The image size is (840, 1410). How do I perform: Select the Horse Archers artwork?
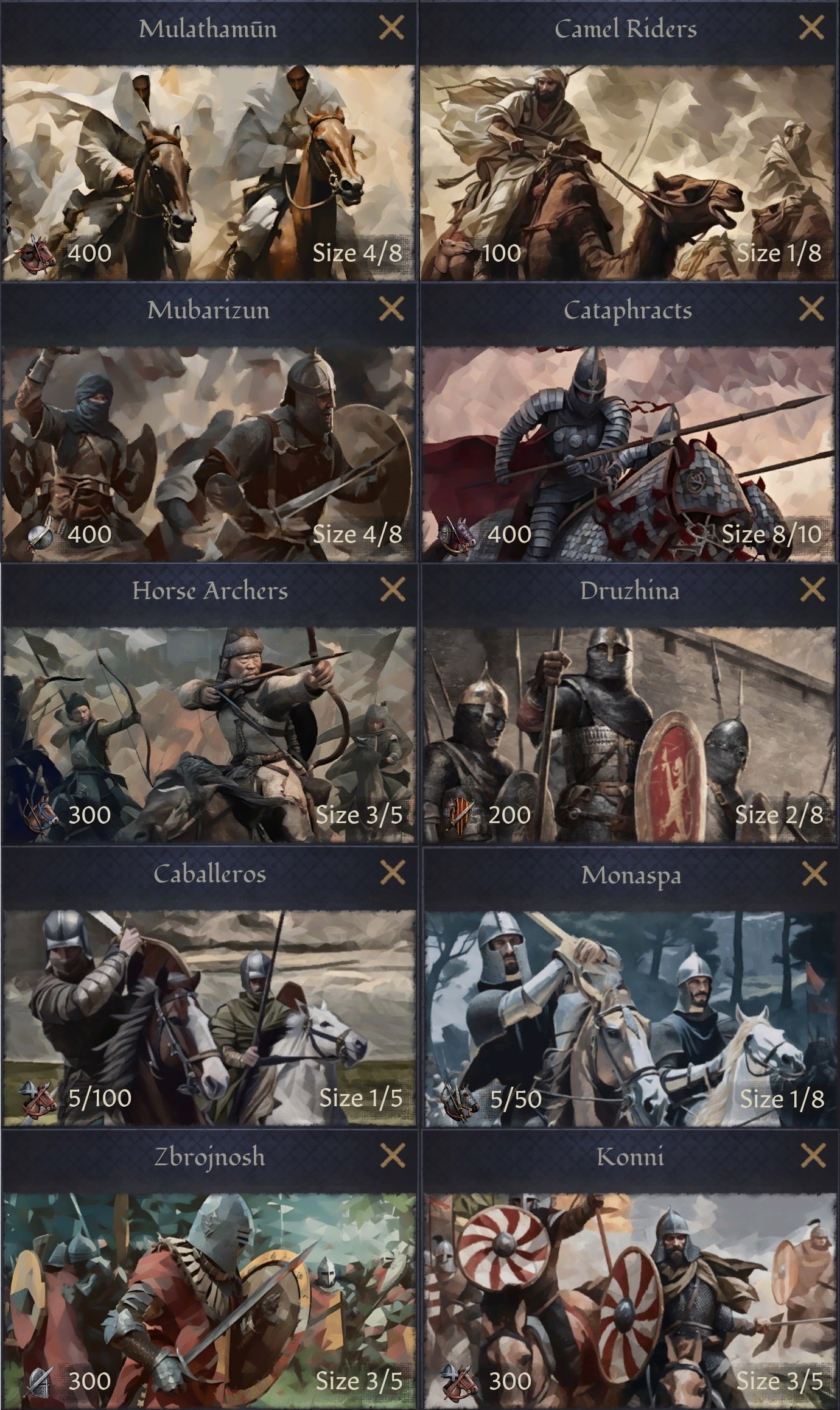[209, 735]
